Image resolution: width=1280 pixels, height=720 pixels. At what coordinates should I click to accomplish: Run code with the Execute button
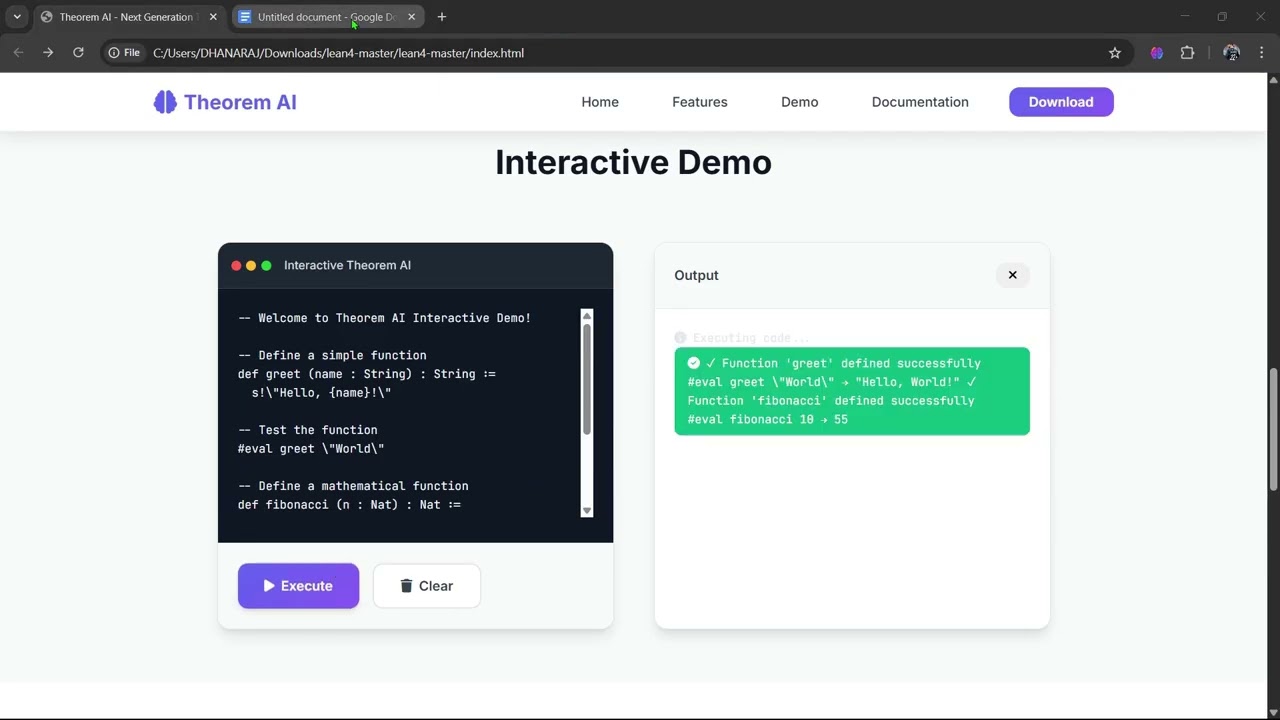[298, 586]
